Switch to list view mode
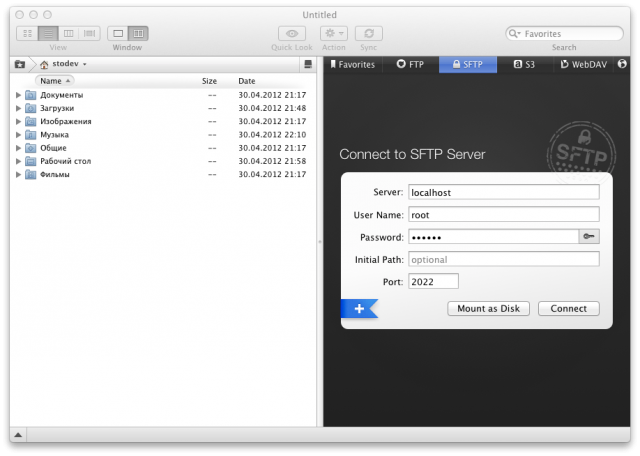 (48, 33)
